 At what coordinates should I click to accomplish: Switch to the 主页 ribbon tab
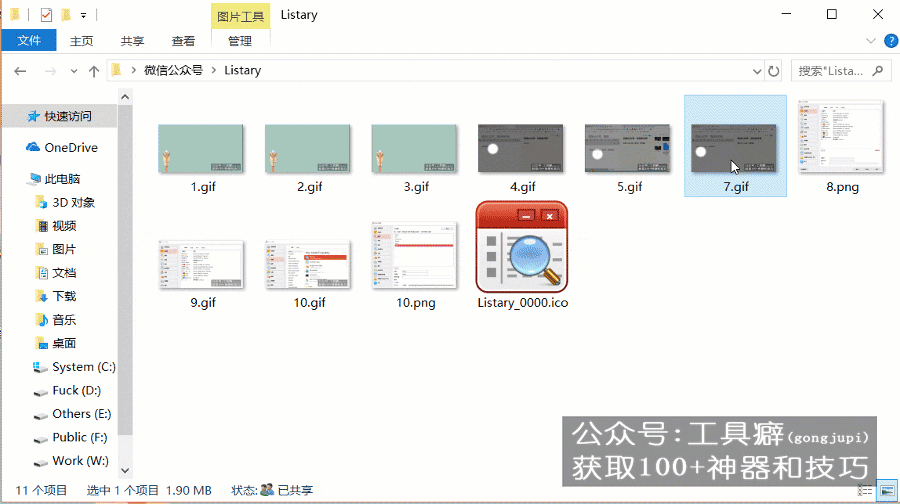point(82,41)
